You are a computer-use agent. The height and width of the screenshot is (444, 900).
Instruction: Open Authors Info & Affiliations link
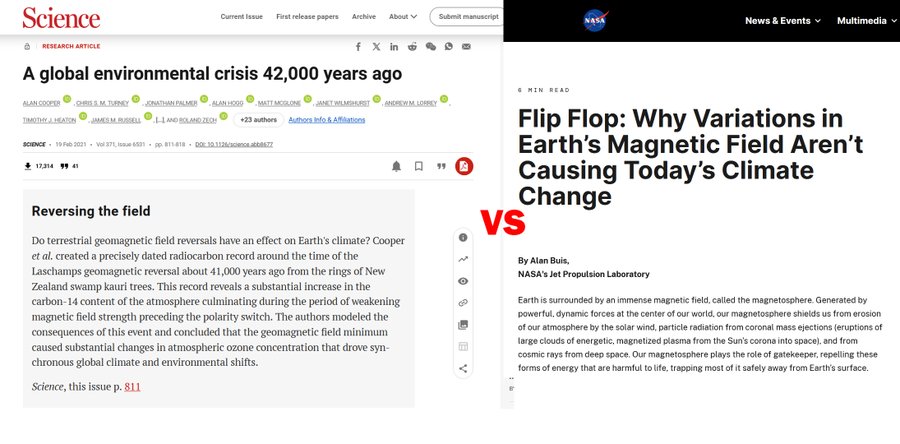click(328, 120)
